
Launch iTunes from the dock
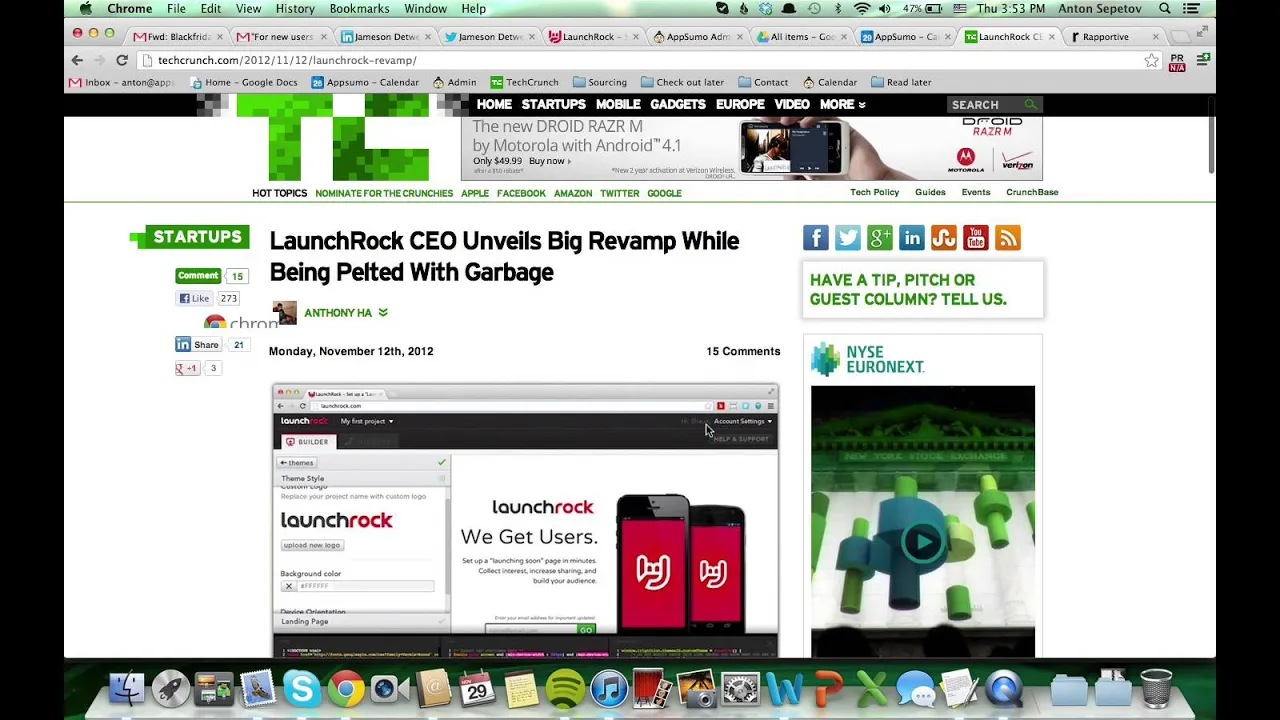point(608,689)
